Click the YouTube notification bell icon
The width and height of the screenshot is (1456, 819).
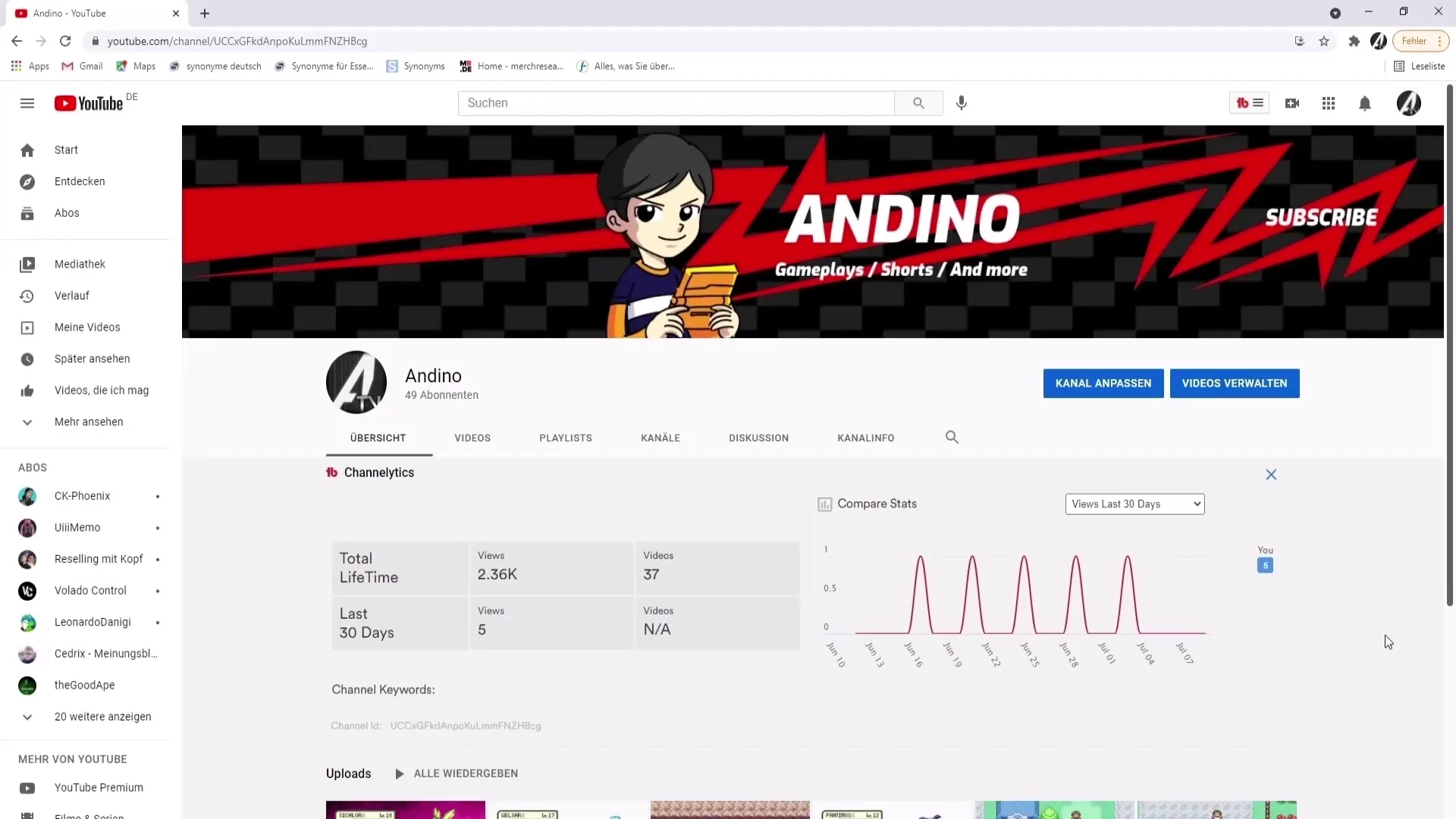[1365, 103]
